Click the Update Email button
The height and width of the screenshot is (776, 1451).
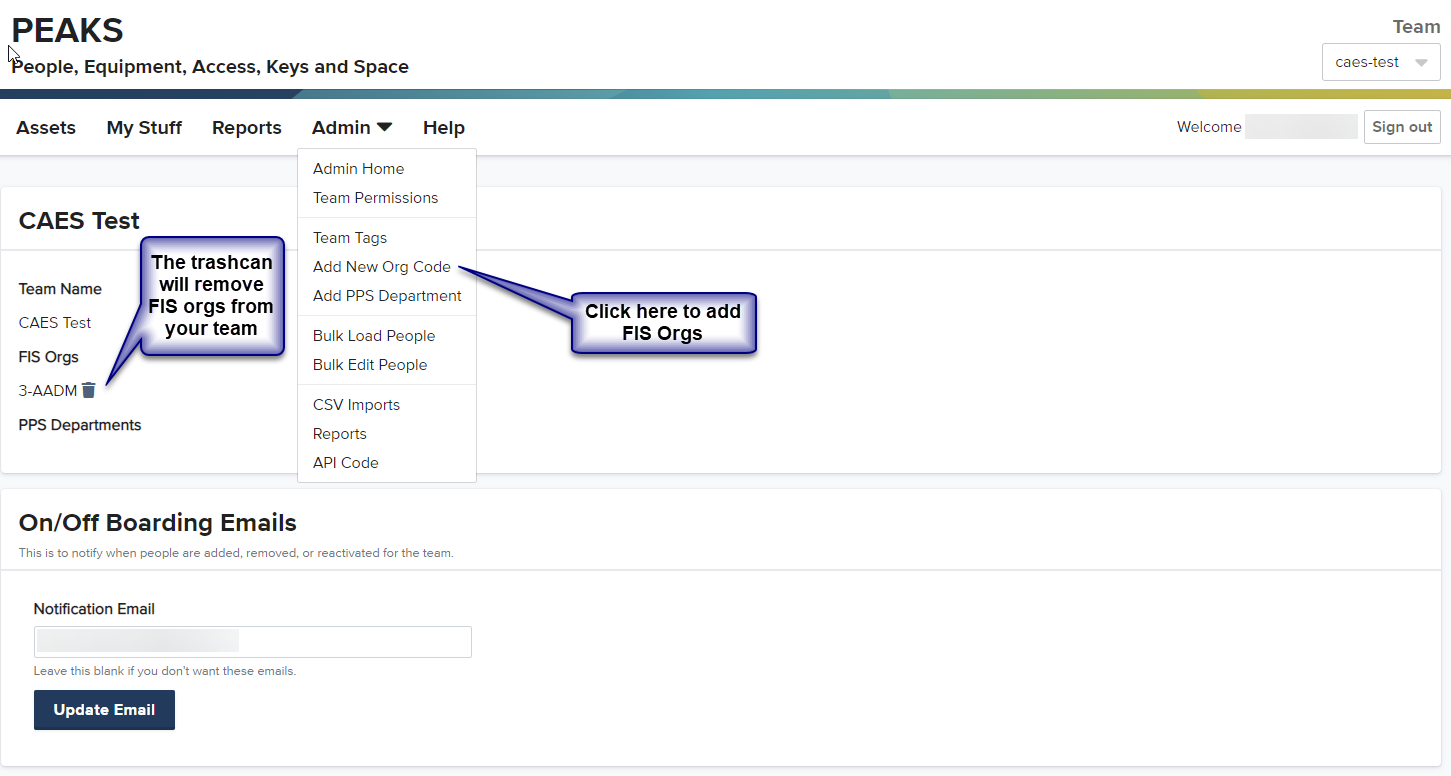pyautogui.click(x=104, y=710)
